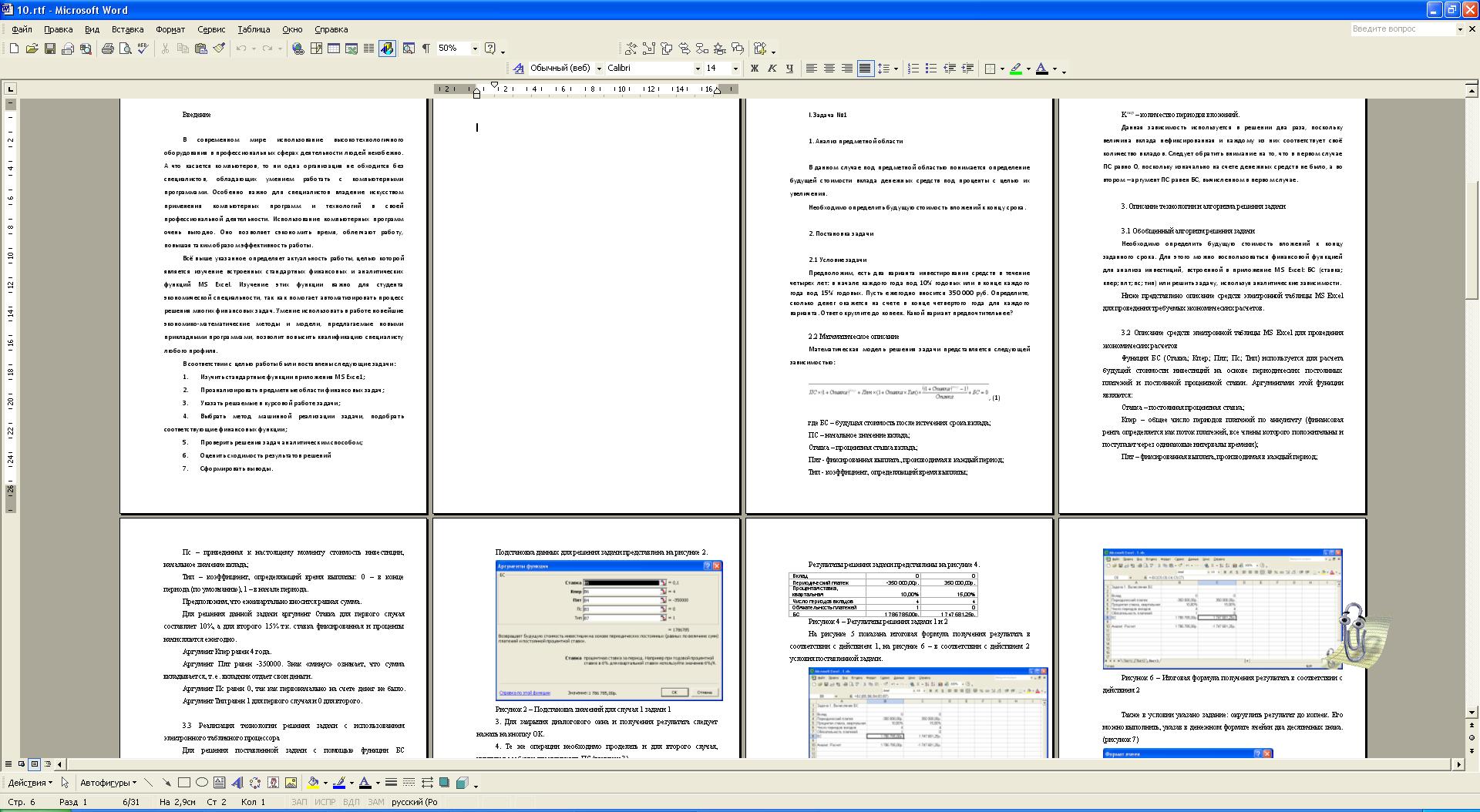This screenshot has height=812, width=1480.
Task: Open the Правка menu
Action: pyautogui.click(x=59, y=29)
